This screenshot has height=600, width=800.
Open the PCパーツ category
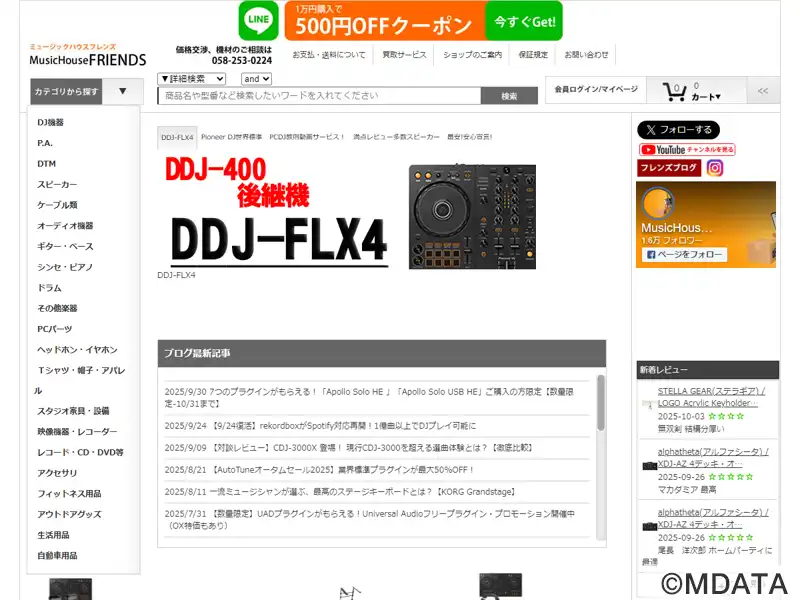55,329
